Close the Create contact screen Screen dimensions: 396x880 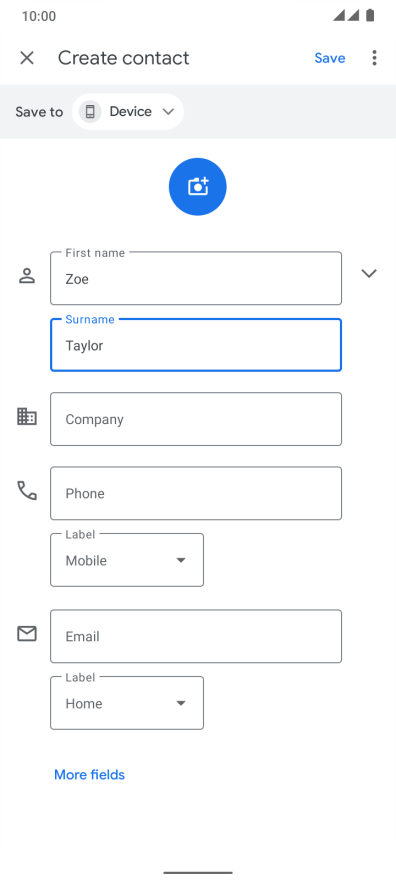[27, 58]
